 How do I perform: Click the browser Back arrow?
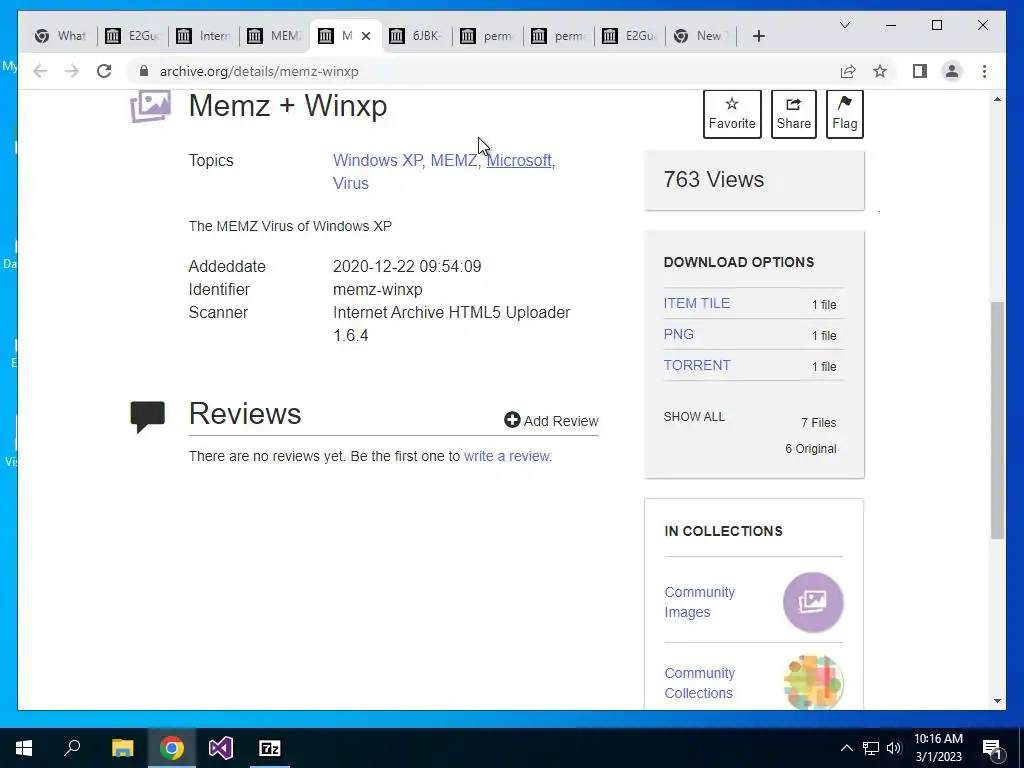click(40, 71)
